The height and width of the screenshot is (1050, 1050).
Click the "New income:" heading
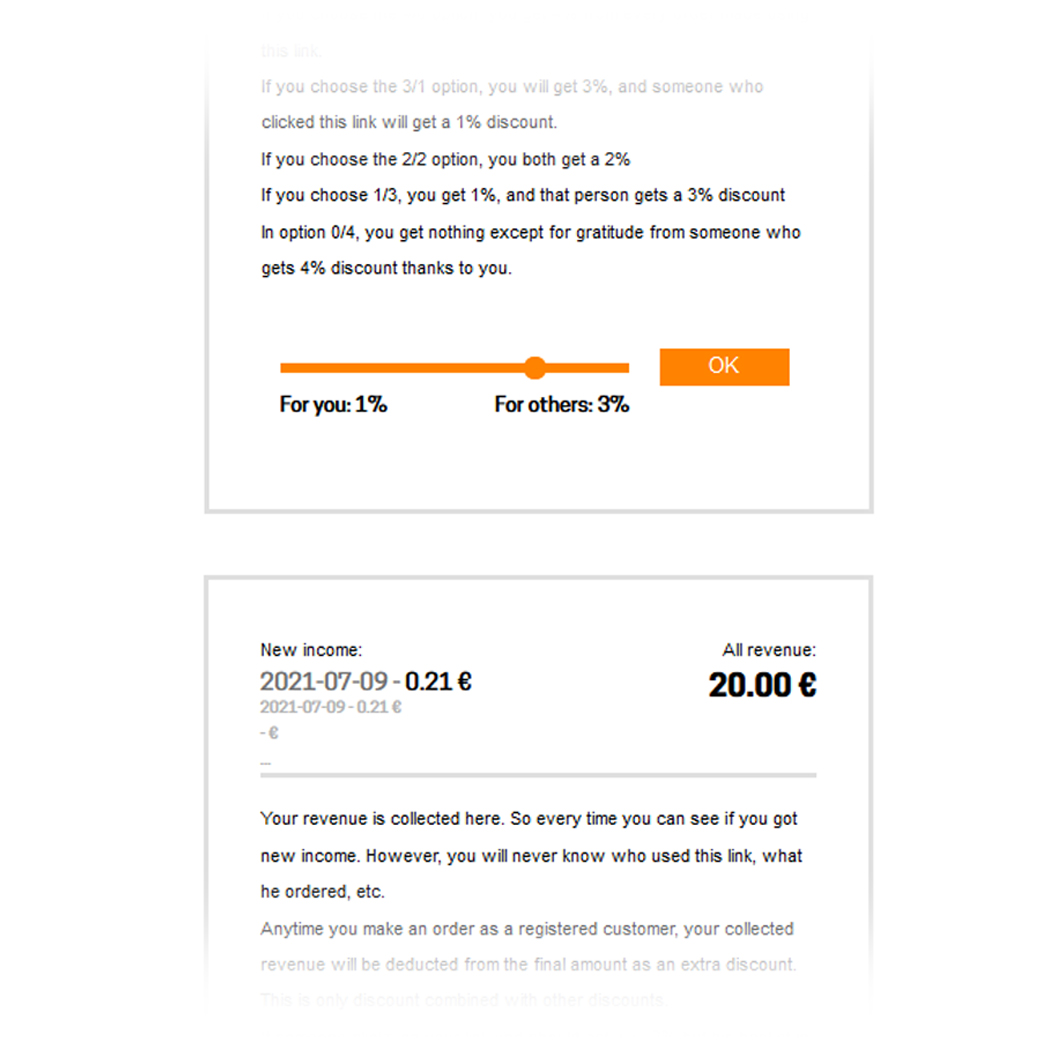coord(311,651)
